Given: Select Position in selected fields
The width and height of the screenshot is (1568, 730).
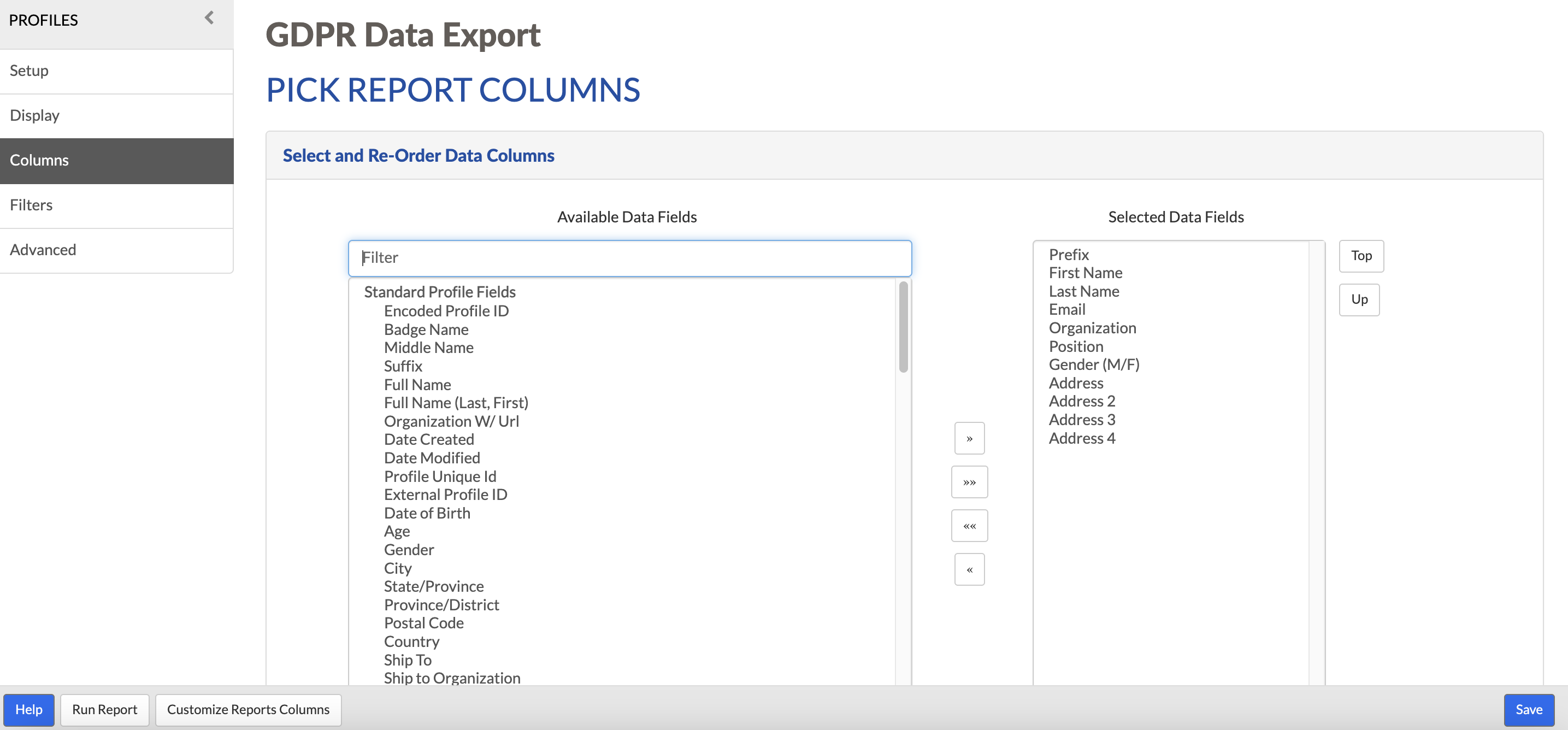Looking at the screenshot, I should tap(1076, 347).
